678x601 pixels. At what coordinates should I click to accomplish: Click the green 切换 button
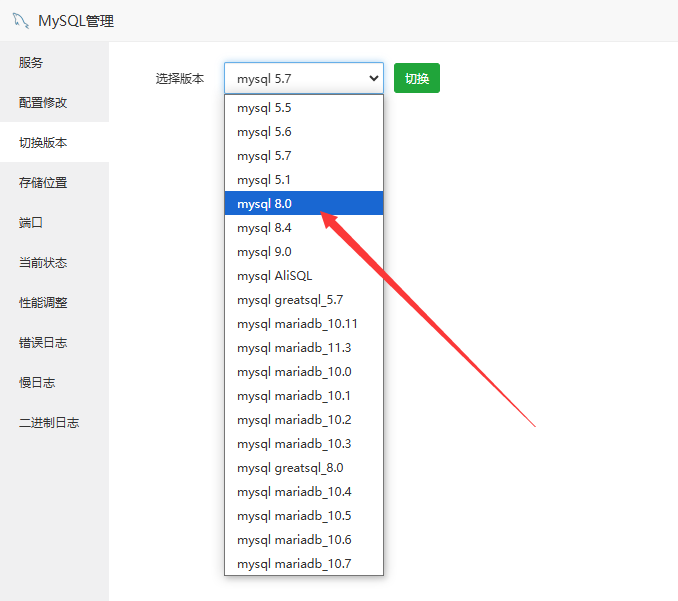pyautogui.click(x=417, y=78)
